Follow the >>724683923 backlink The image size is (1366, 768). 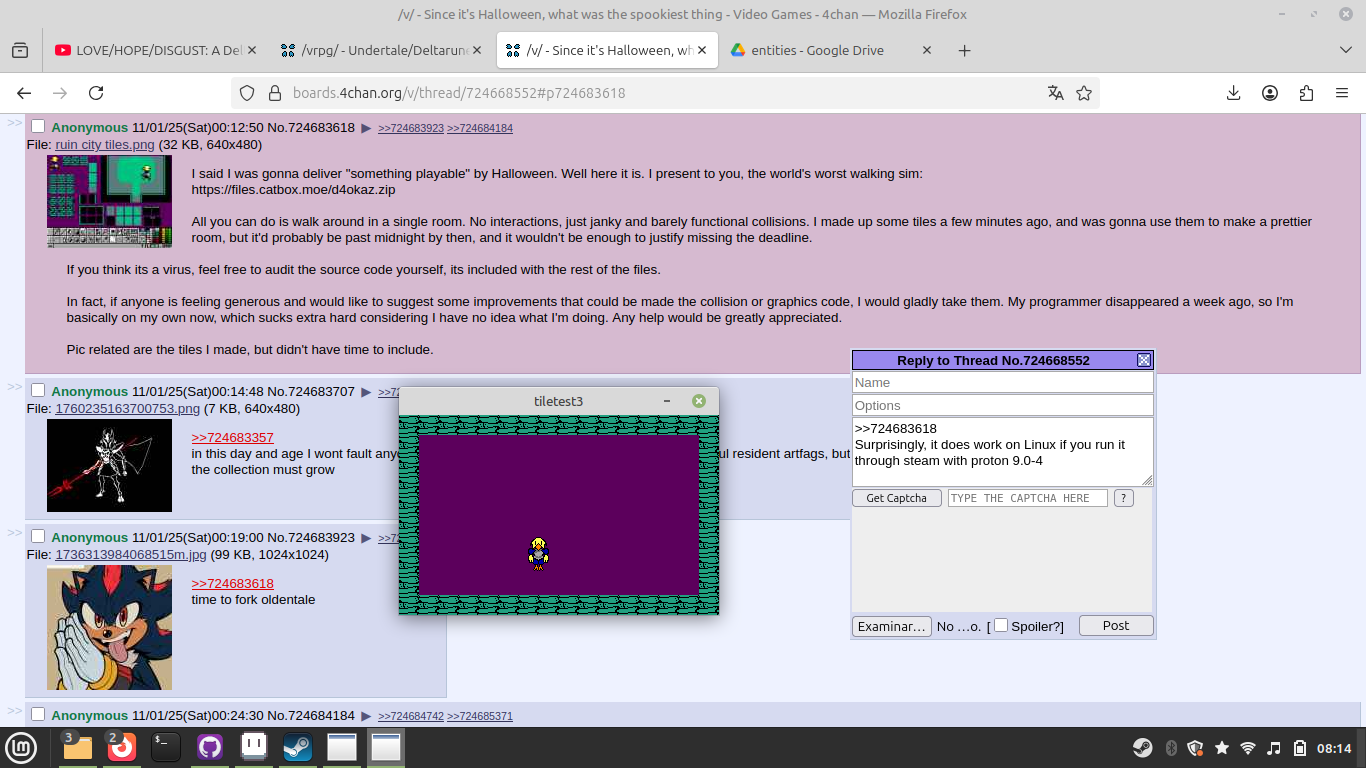click(410, 128)
